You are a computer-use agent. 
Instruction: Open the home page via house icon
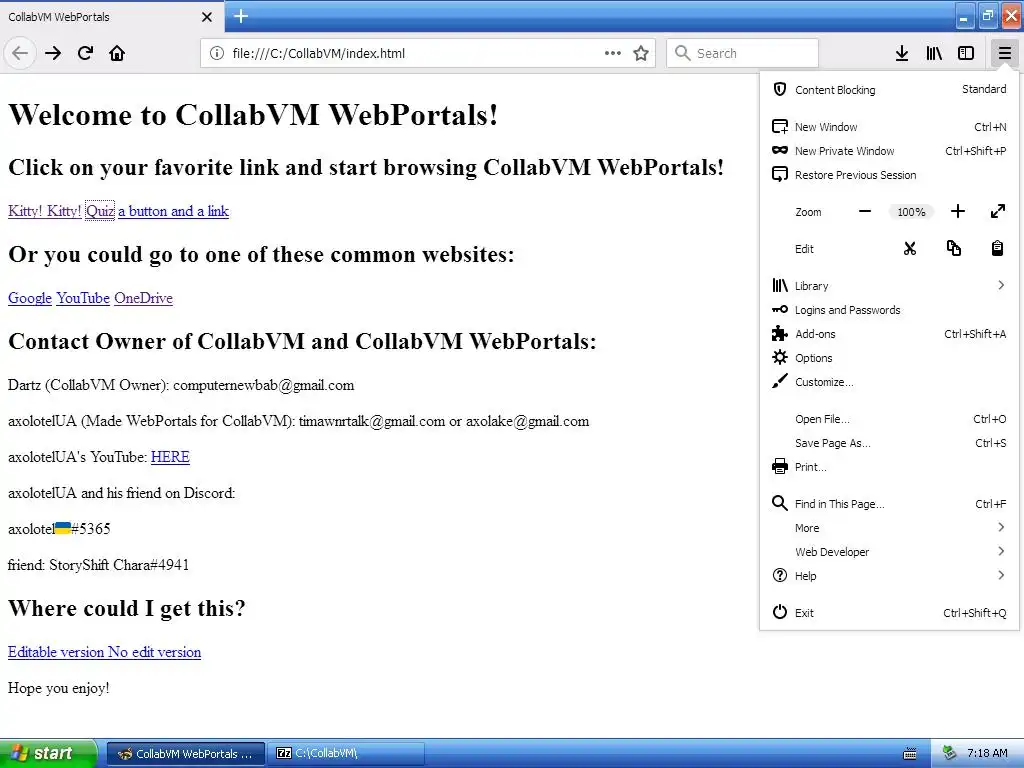point(117,53)
